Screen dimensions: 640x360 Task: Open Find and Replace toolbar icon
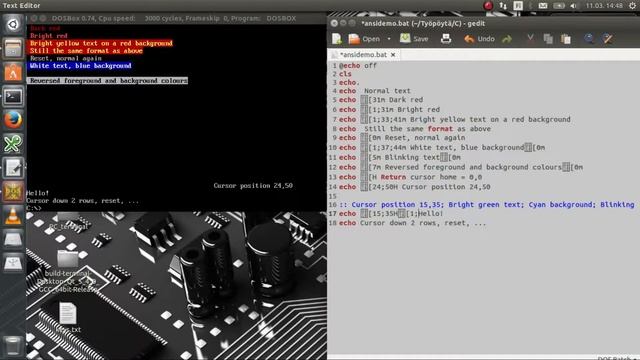point(607,39)
